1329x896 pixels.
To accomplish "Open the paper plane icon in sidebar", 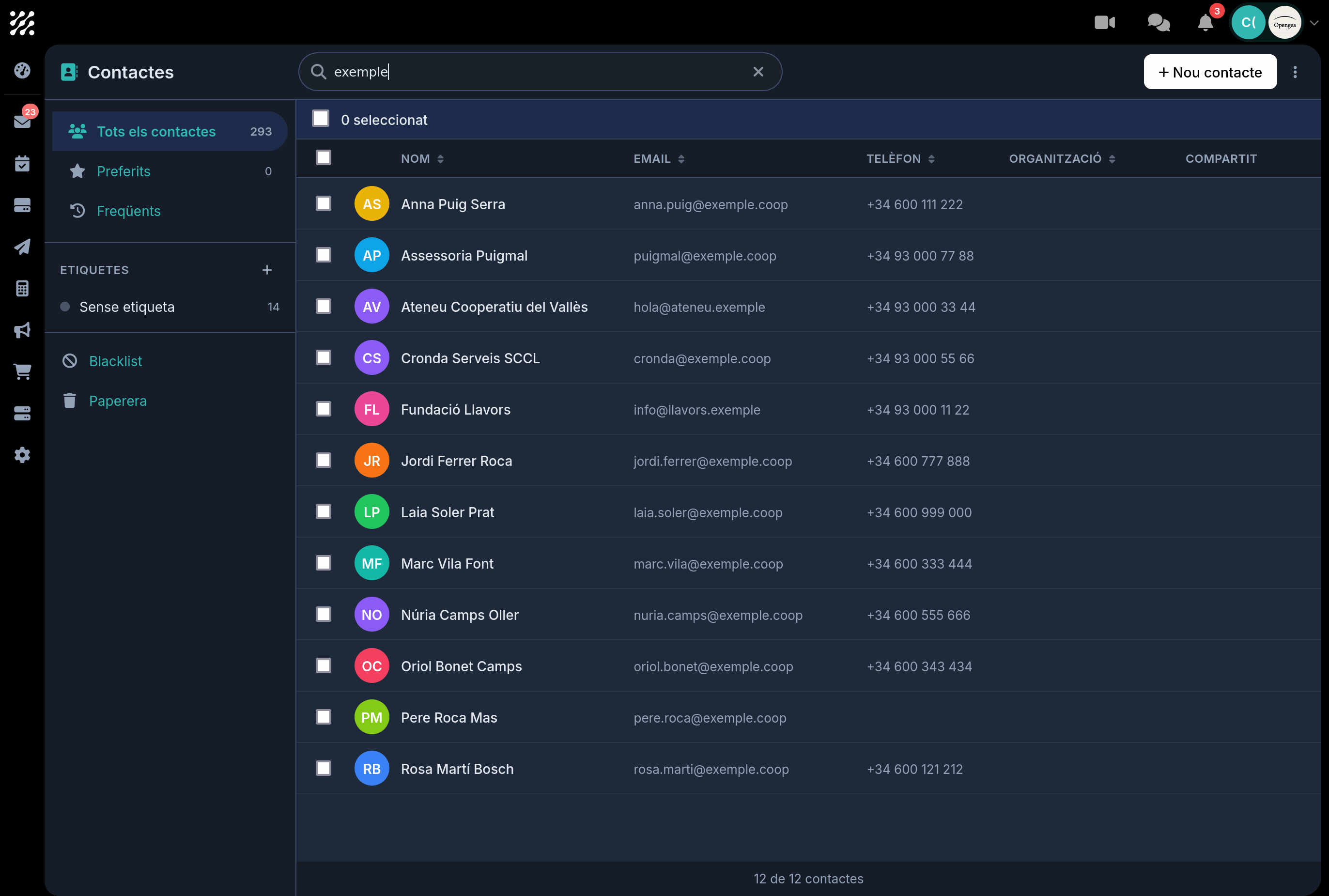I will tap(22, 247).
